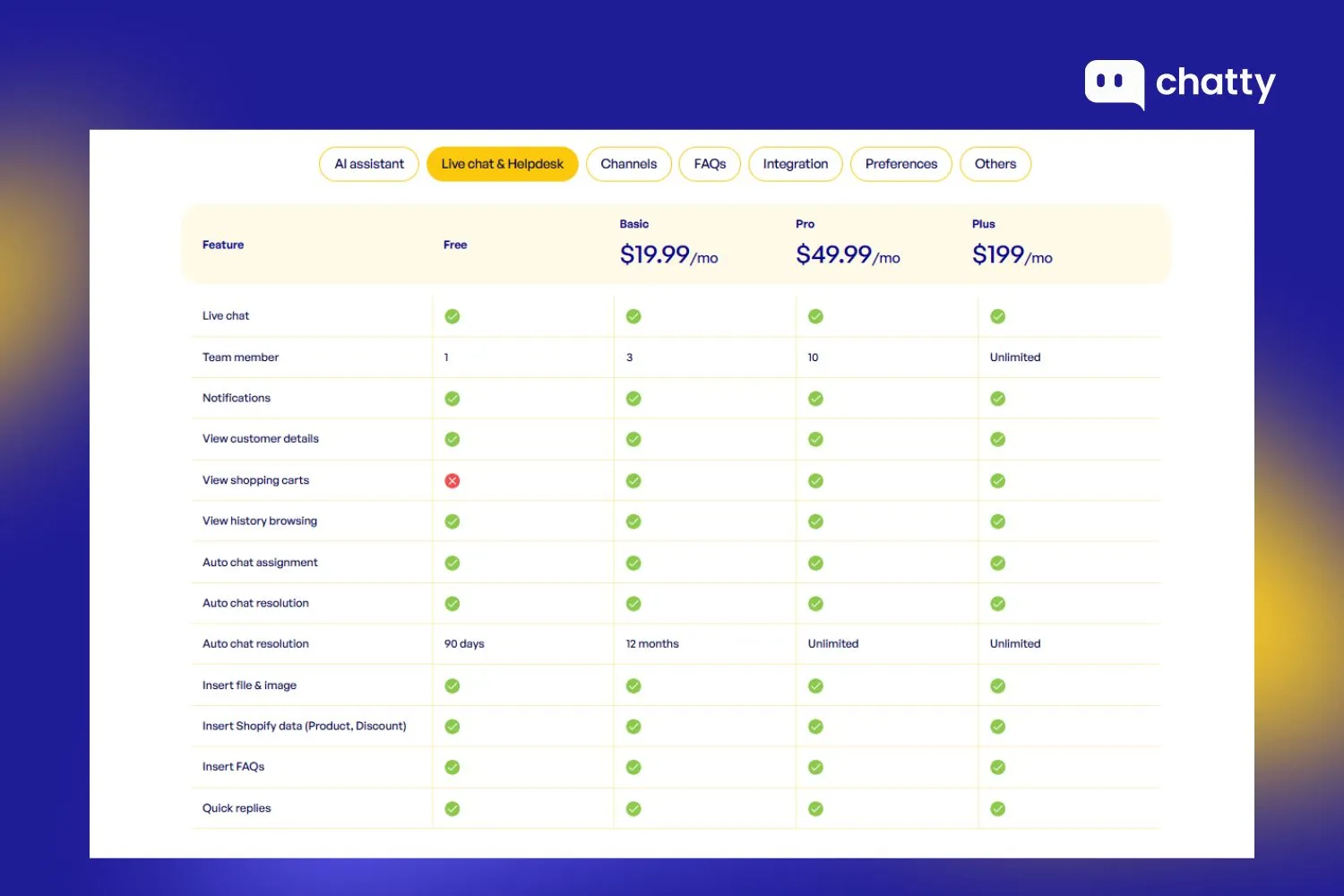Click the Basic checkmark for Quick replies
The image size is (1344, 896).
coord(633,809)
